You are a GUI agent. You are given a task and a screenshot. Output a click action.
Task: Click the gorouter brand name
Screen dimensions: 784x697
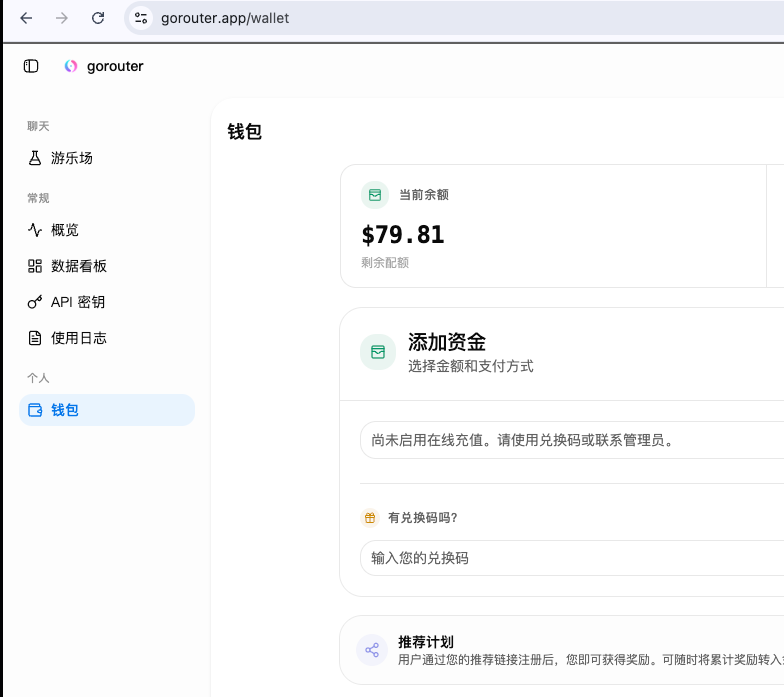point(115,66)
